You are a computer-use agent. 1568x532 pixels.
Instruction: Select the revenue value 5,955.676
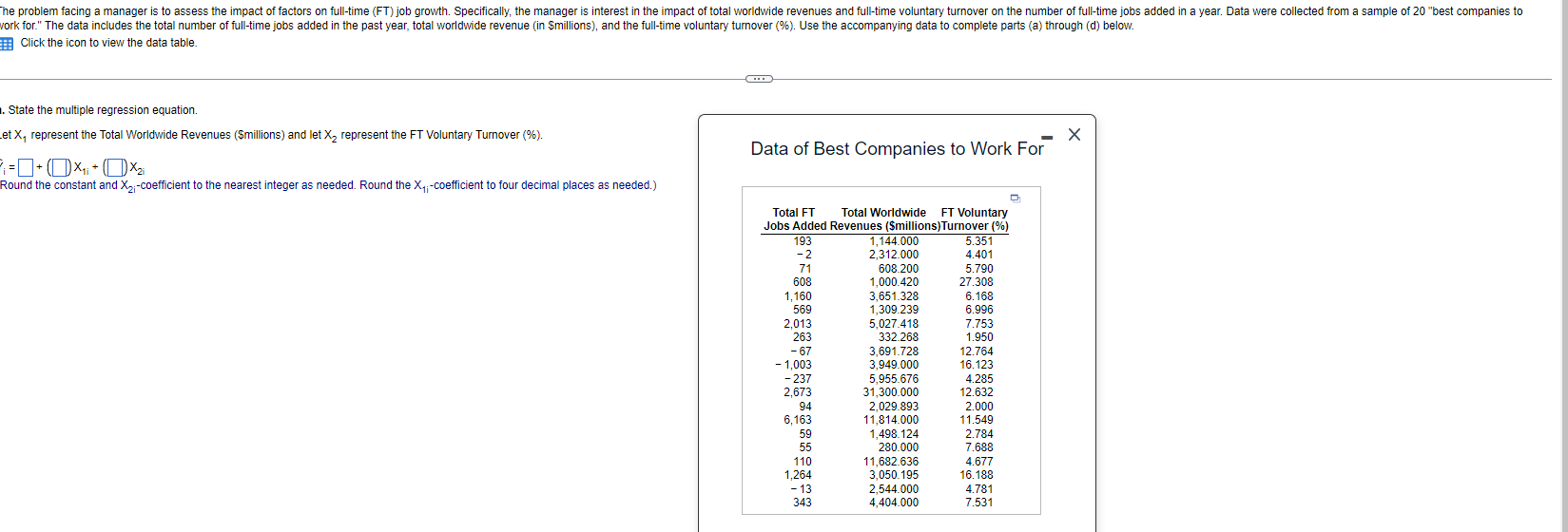click(x=894, y=379)
